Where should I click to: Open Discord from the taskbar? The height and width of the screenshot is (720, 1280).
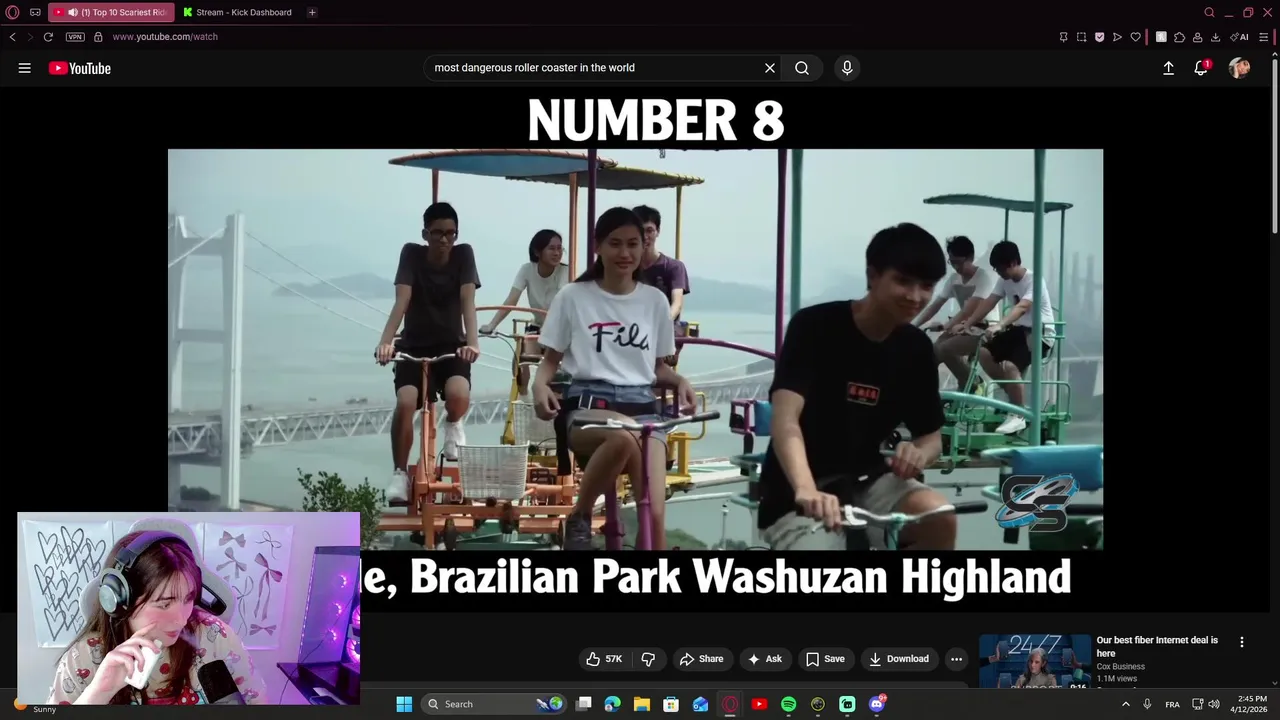(877, 704)
